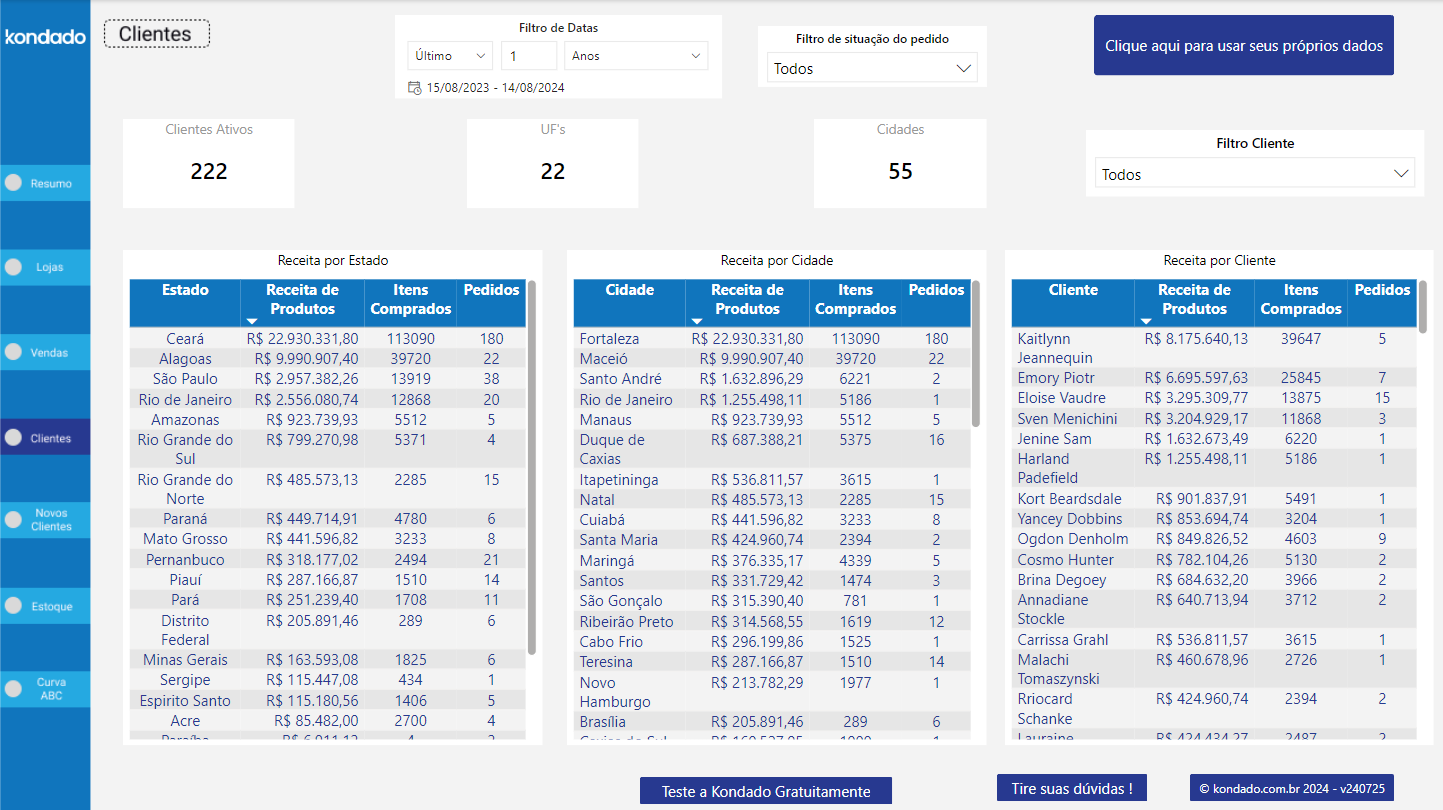Click the kondado logo
This screenshot has width=1443, height=810.
[x=45, y=36]
